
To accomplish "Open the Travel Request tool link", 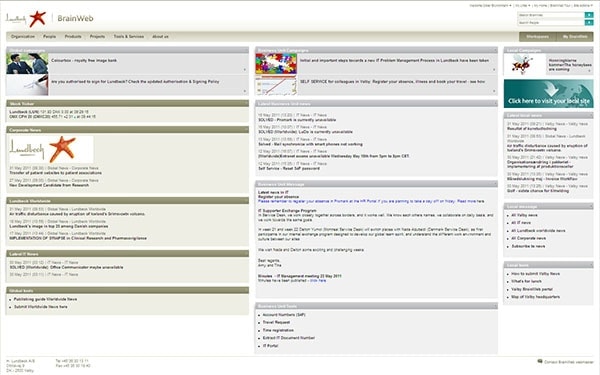I will (x=276, y=323).
